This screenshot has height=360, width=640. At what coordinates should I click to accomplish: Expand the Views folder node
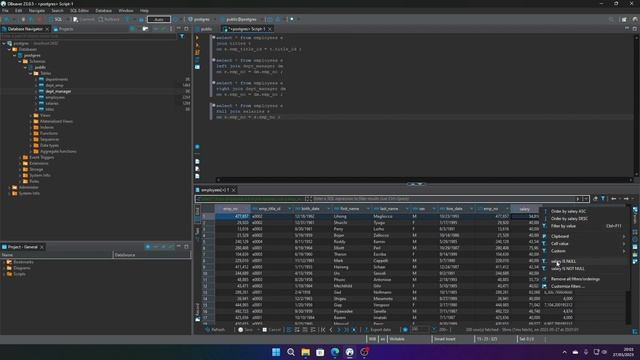(31, 116)
